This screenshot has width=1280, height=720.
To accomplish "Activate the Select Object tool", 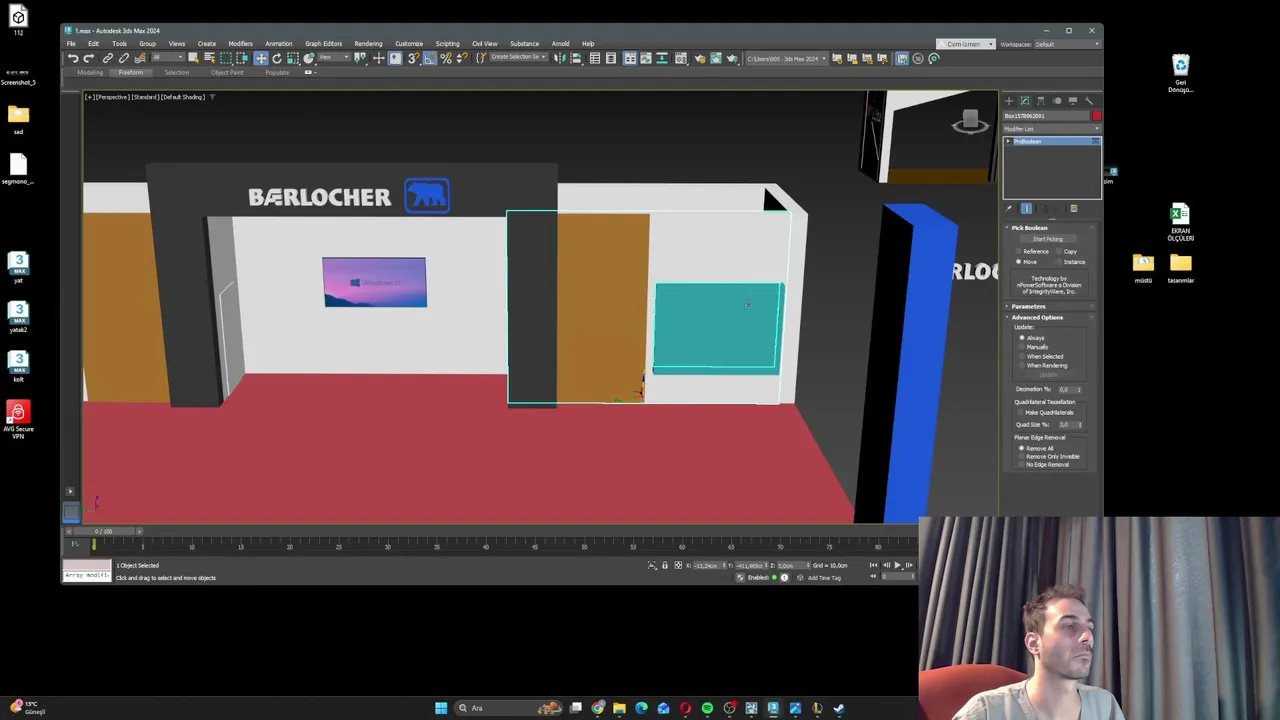I will tap(193, 58).
